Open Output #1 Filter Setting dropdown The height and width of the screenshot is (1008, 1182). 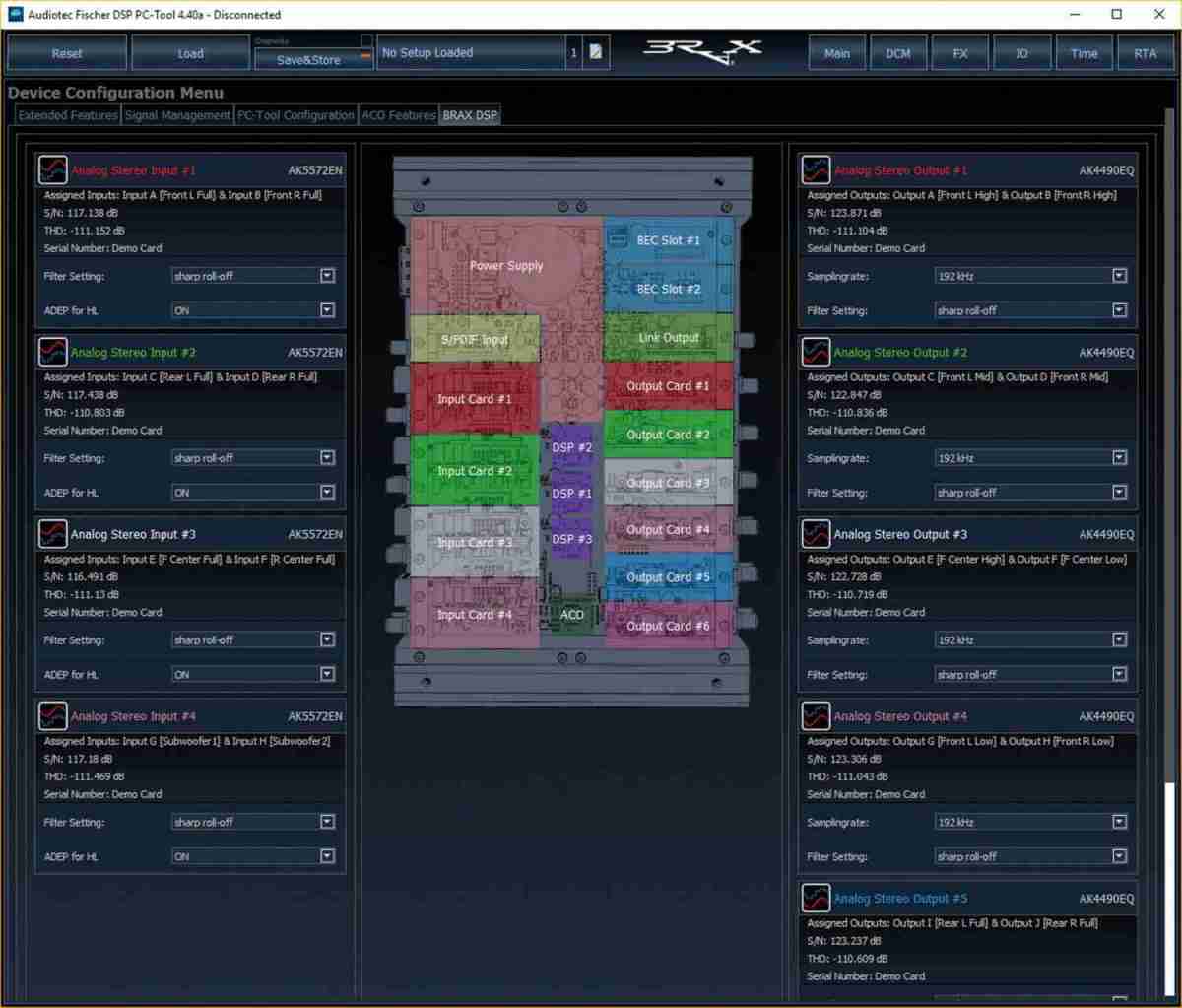(x=1031, y=310)
